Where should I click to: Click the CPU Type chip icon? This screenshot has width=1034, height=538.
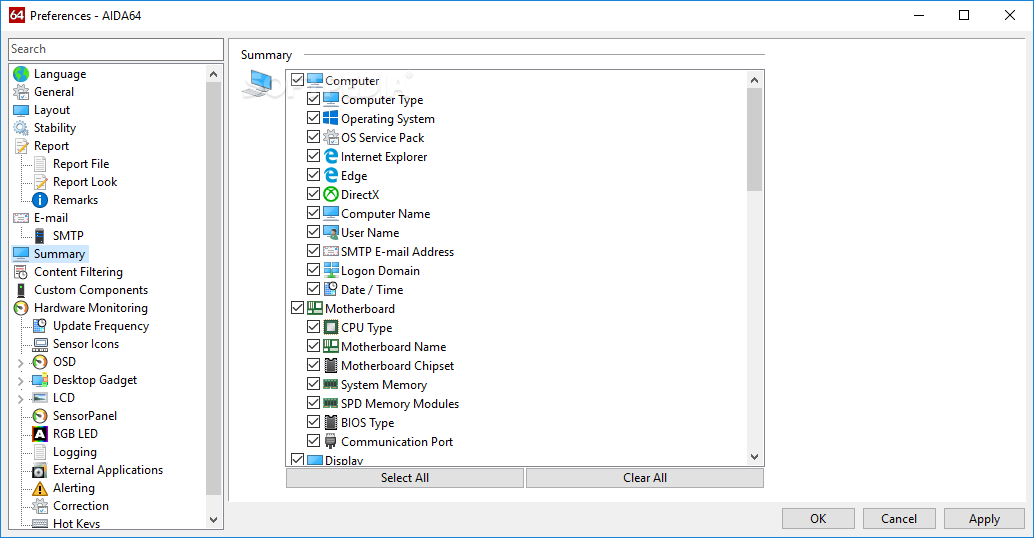click(x=330, y=328)
